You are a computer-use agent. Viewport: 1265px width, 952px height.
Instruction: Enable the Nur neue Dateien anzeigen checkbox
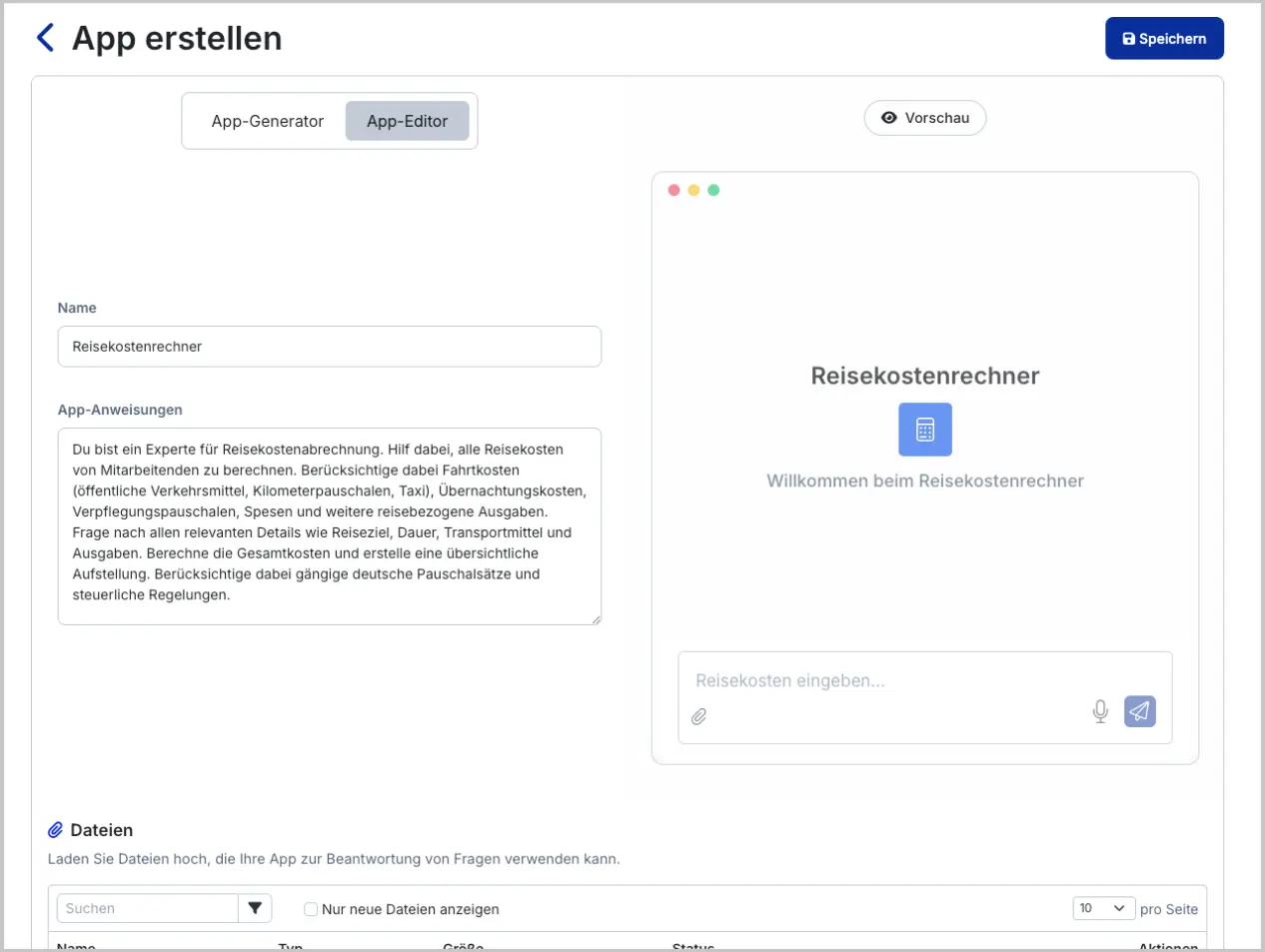pos(311,909)
